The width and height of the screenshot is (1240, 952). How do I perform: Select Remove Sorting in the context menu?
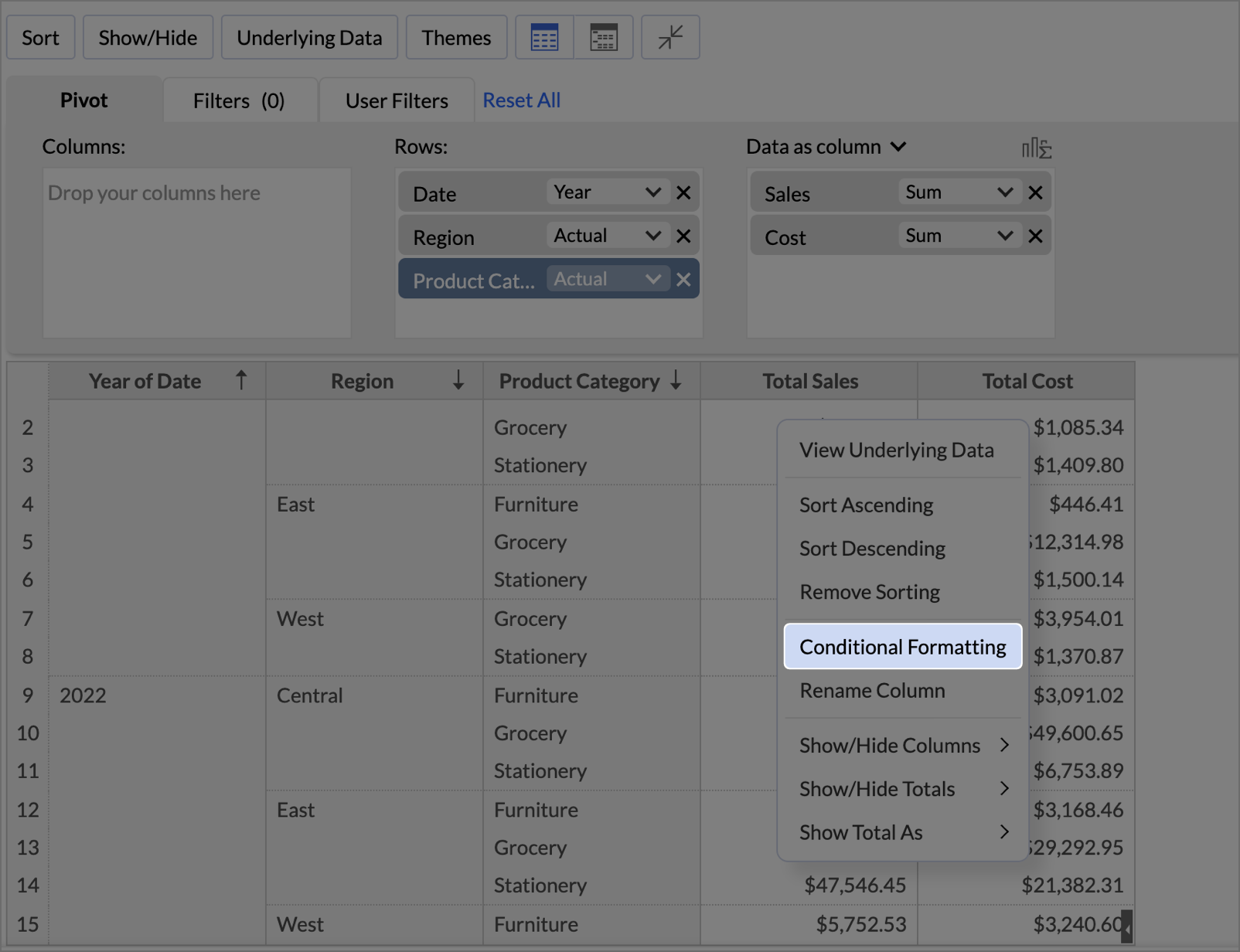(903, 592)
